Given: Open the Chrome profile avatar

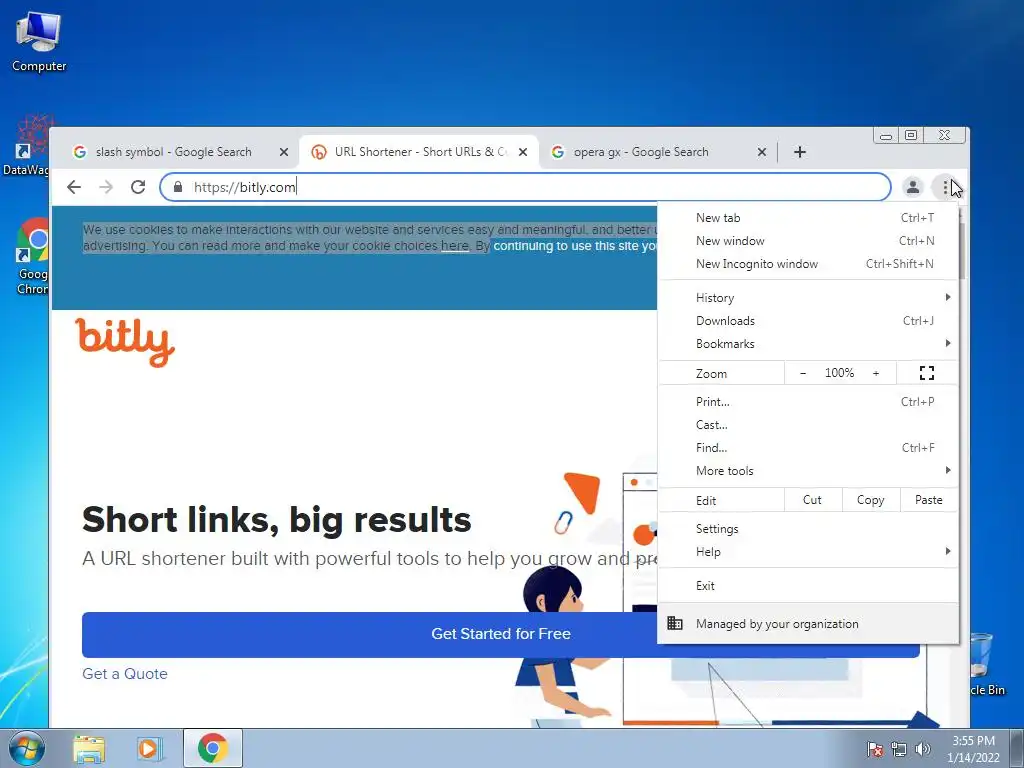Looking at the screenshot, I should [x=912, y=187].
